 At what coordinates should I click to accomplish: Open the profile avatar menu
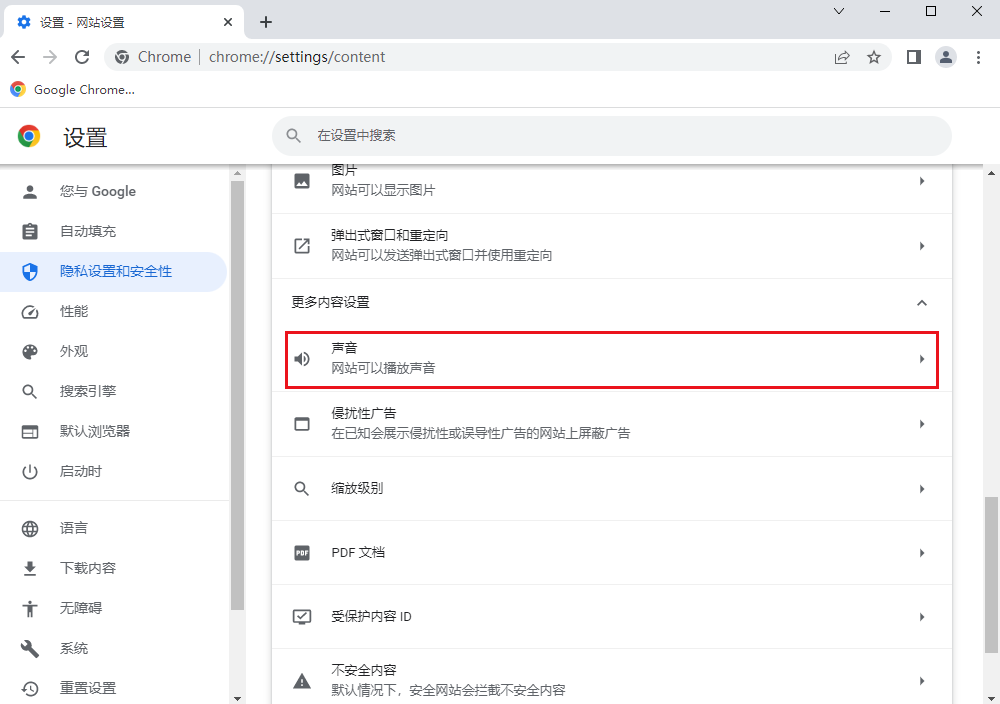coord(946,57)
